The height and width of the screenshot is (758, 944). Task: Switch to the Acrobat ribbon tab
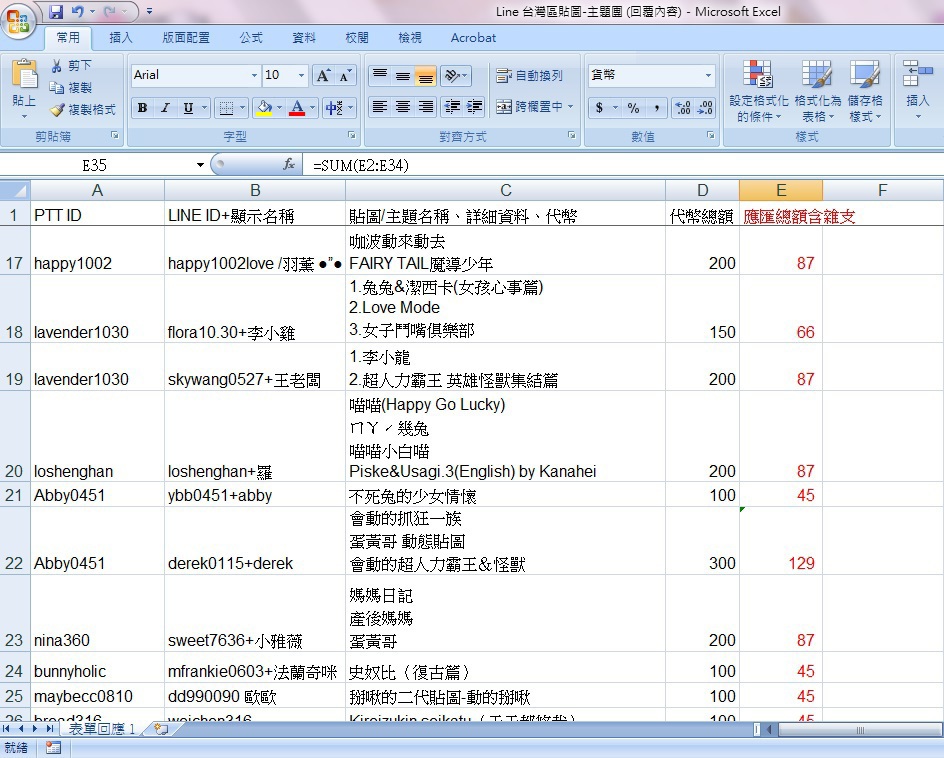pyautogui.click(x=473, y=38)
